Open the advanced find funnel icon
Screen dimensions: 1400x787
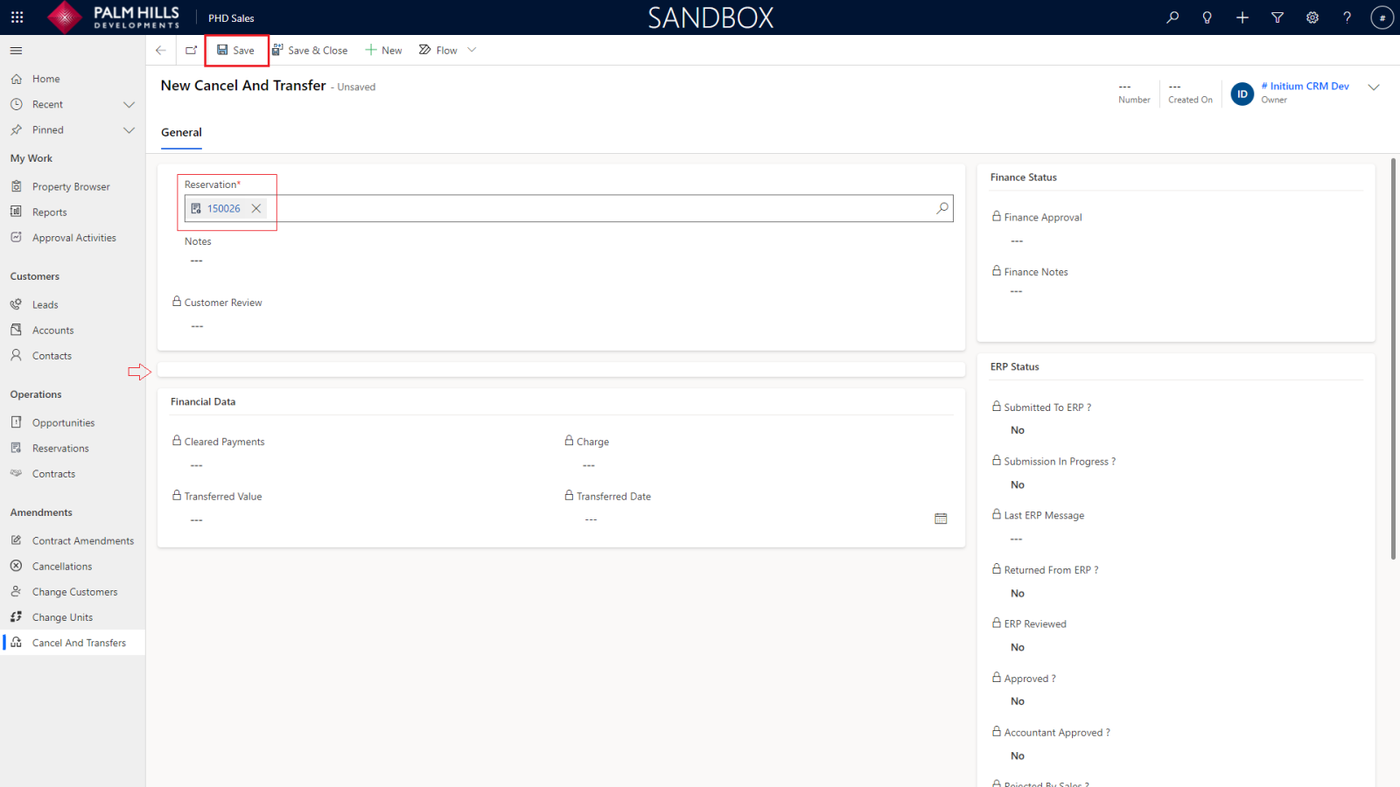[x=1277, y=17]
